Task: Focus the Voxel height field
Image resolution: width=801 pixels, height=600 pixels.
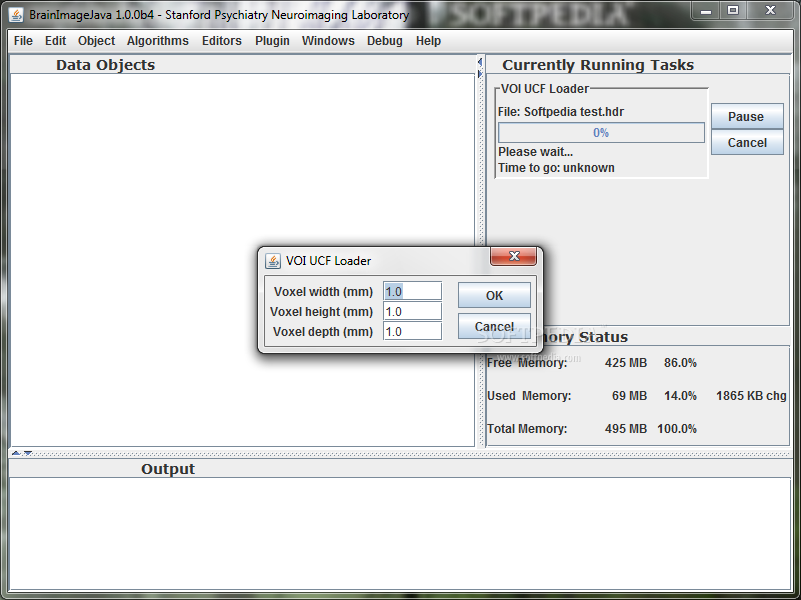Action: point(412,311)
